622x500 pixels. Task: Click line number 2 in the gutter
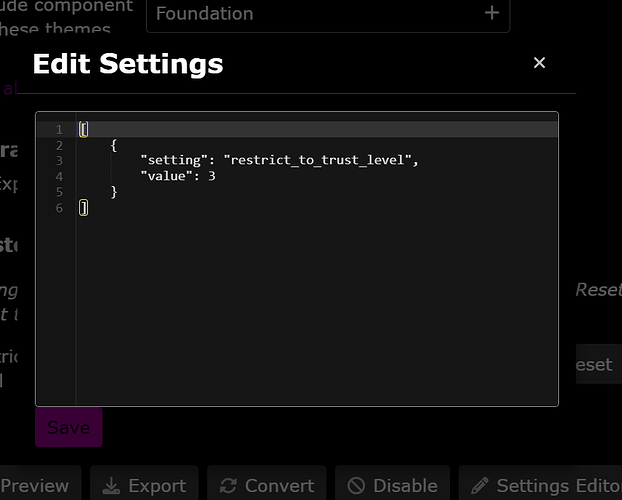59,145
